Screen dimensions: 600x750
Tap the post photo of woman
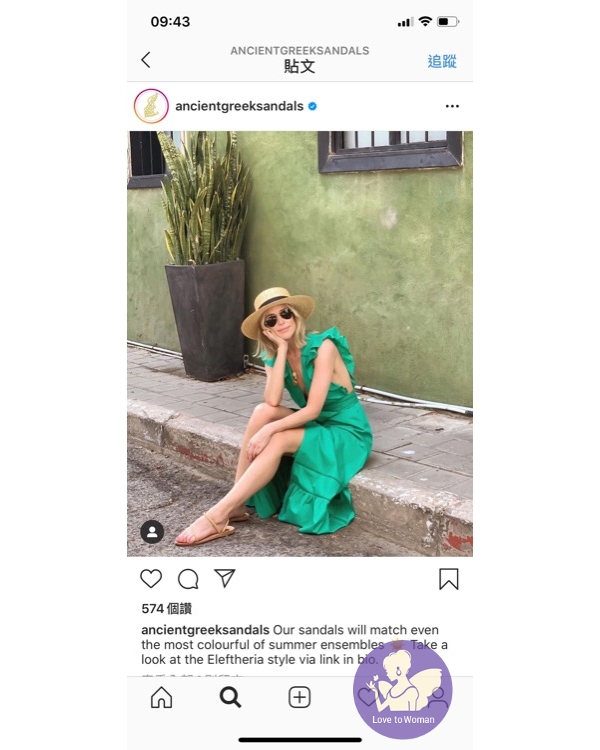point(300,344)
